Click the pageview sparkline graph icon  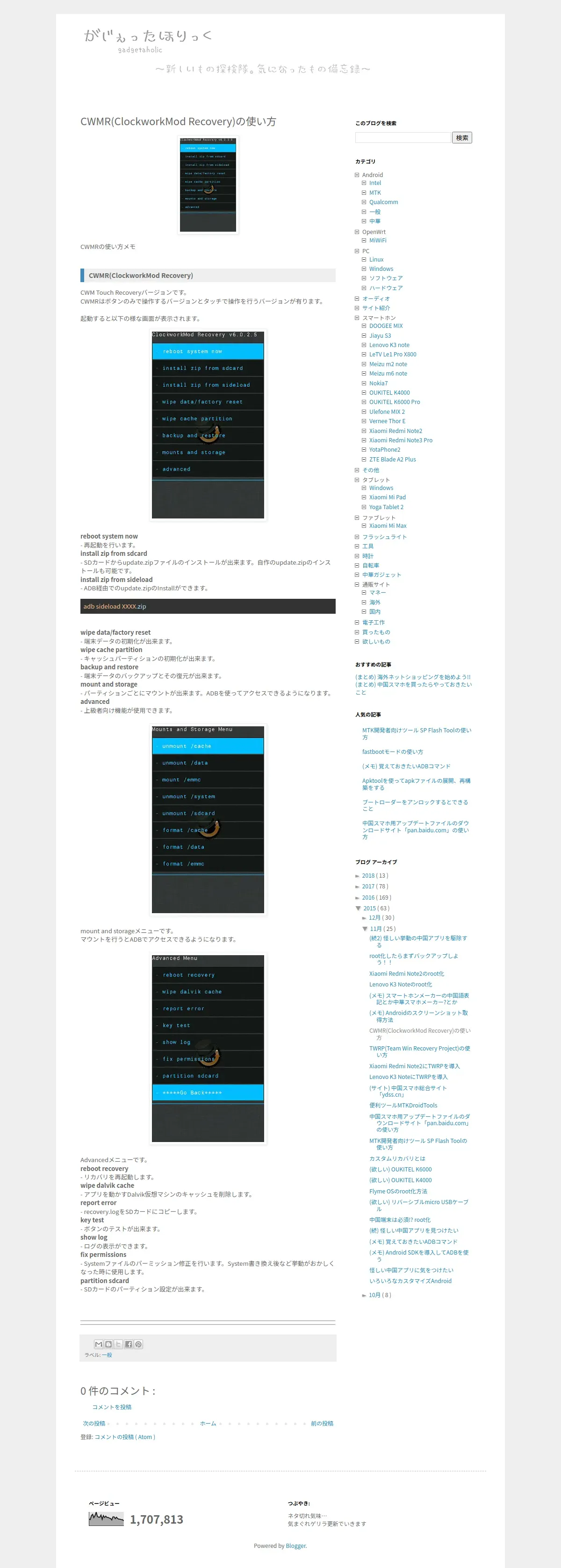[x=106, y=1518]
